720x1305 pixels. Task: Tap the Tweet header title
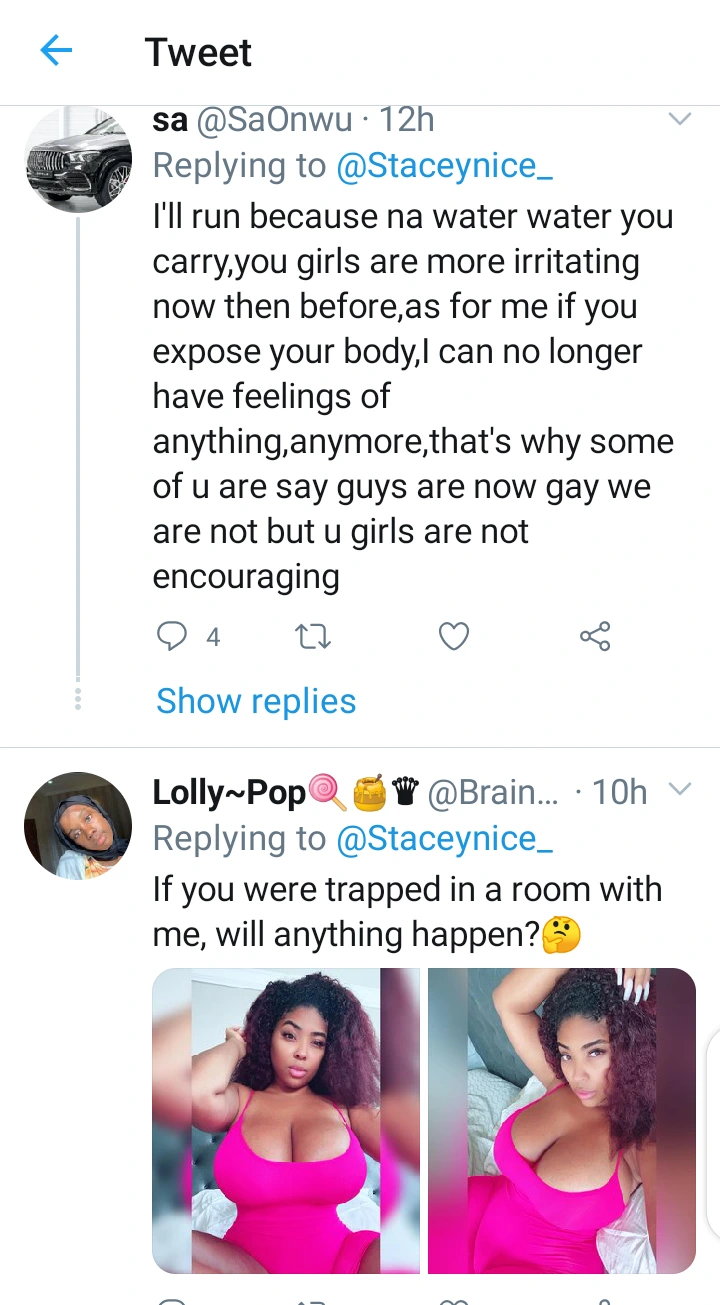(198, 52)
